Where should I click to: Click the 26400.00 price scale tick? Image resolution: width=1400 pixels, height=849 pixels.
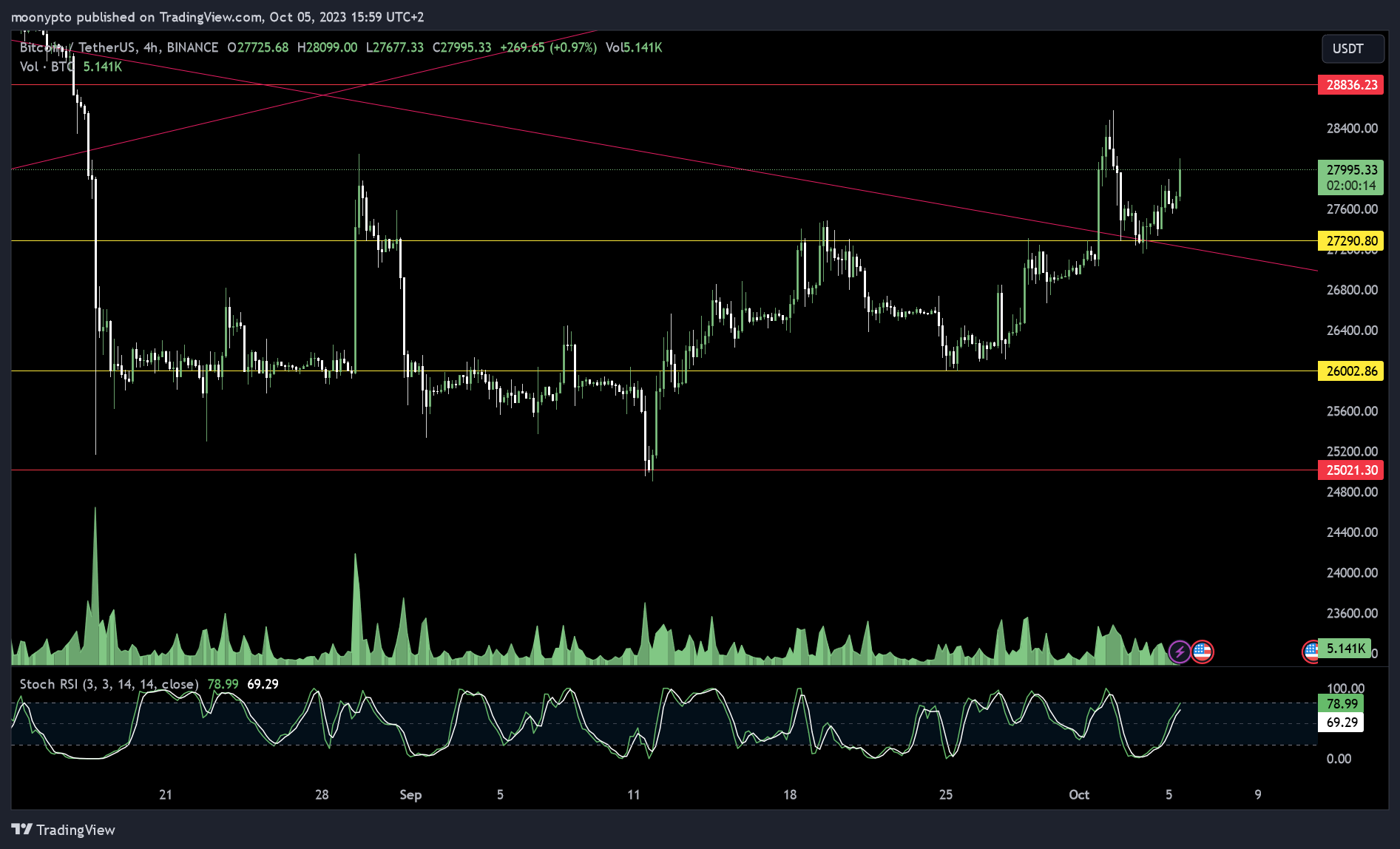1352,331
